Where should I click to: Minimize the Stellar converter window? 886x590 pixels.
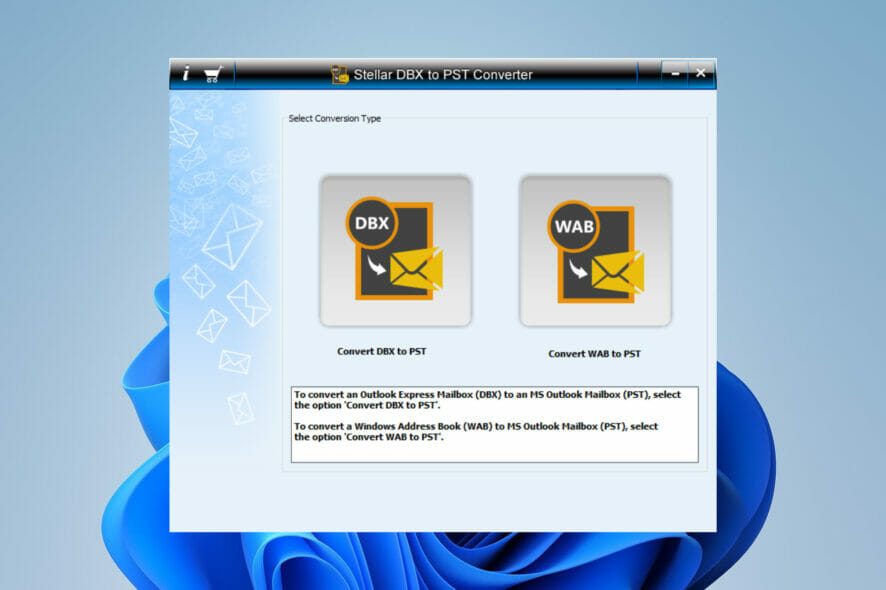[675, 73]
